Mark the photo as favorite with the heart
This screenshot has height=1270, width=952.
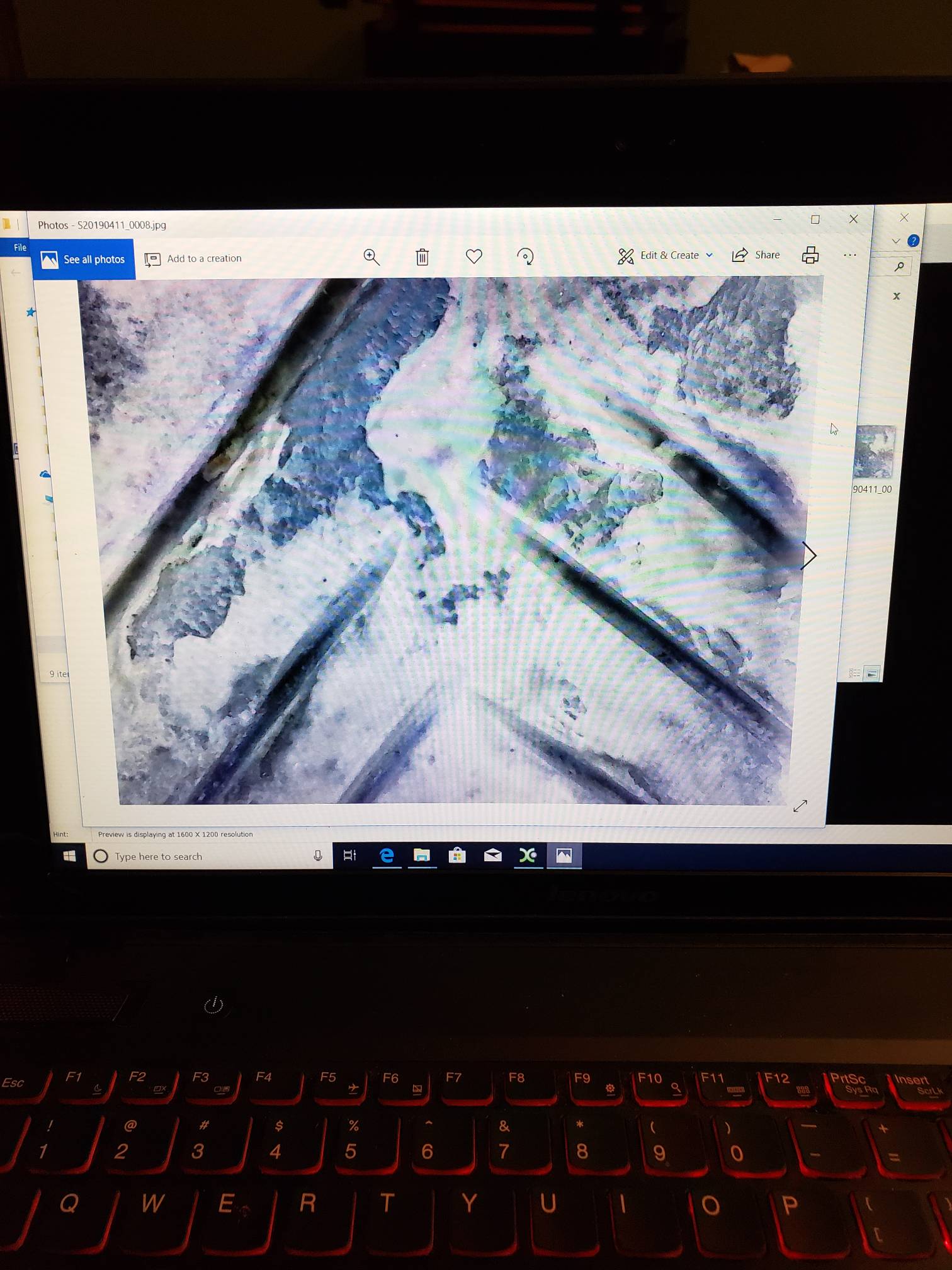[474, 256]
